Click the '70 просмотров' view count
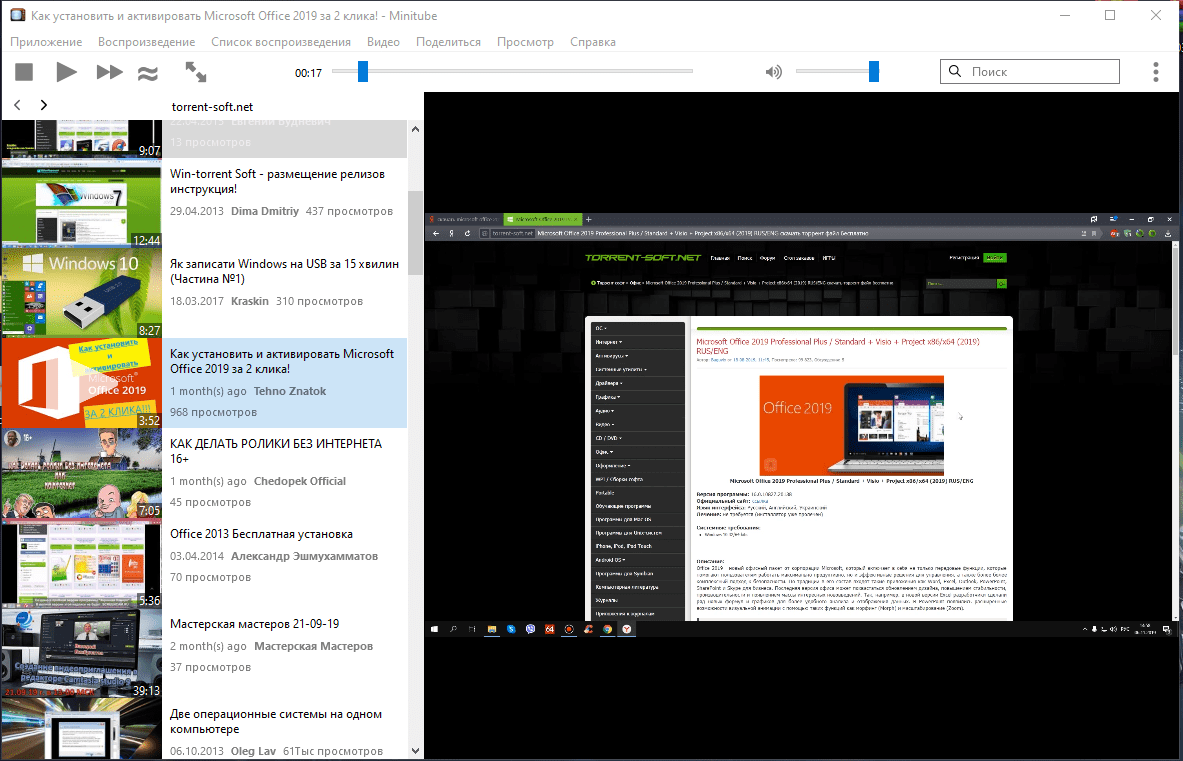The height and width of the screenshot is (761, 1183). [210, 578]
